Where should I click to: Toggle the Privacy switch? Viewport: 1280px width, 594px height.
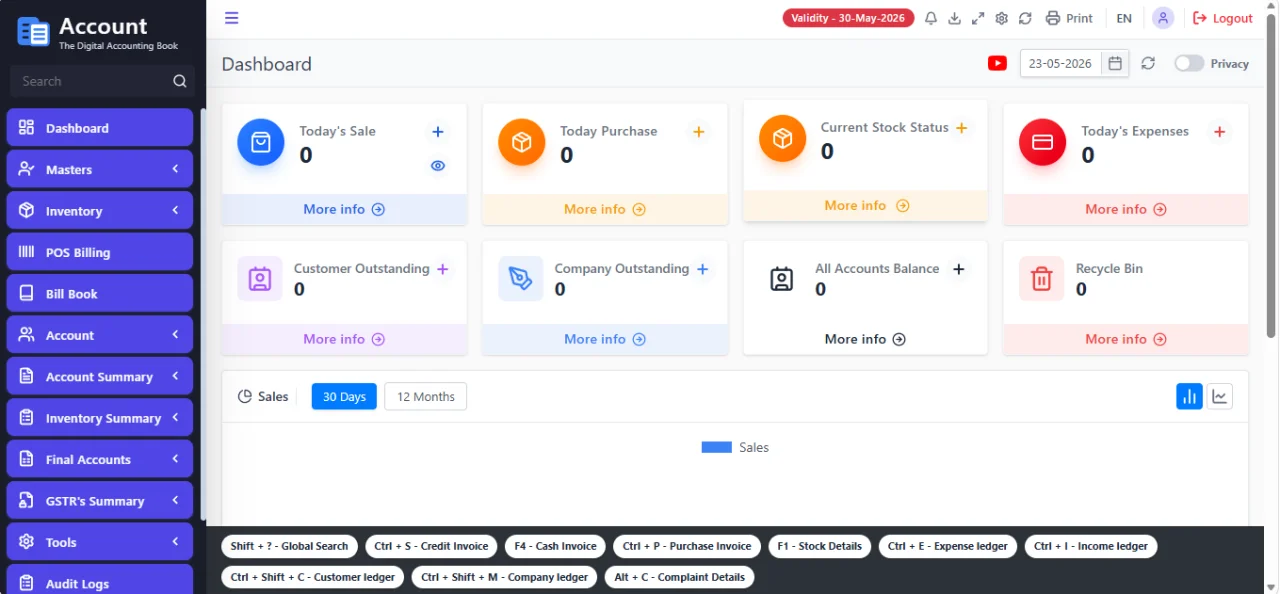pos(1189,63)
